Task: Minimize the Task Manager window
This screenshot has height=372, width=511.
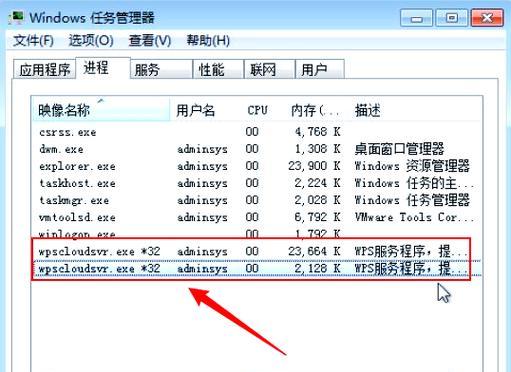Action: click(416, 18)
